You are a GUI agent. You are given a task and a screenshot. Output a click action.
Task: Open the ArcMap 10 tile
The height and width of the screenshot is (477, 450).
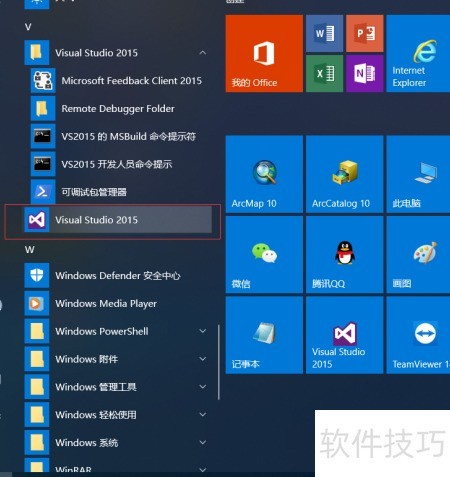tap(264, 174)
